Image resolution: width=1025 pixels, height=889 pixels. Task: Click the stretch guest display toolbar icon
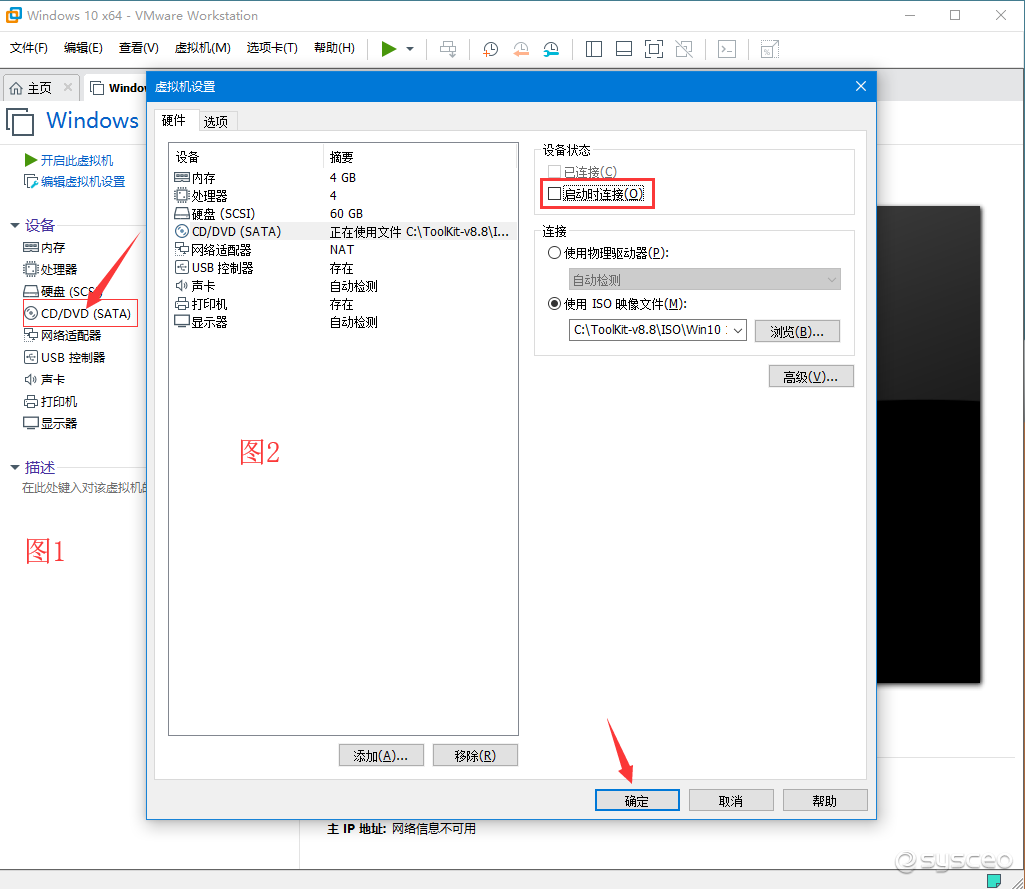[x=769, y=49]
